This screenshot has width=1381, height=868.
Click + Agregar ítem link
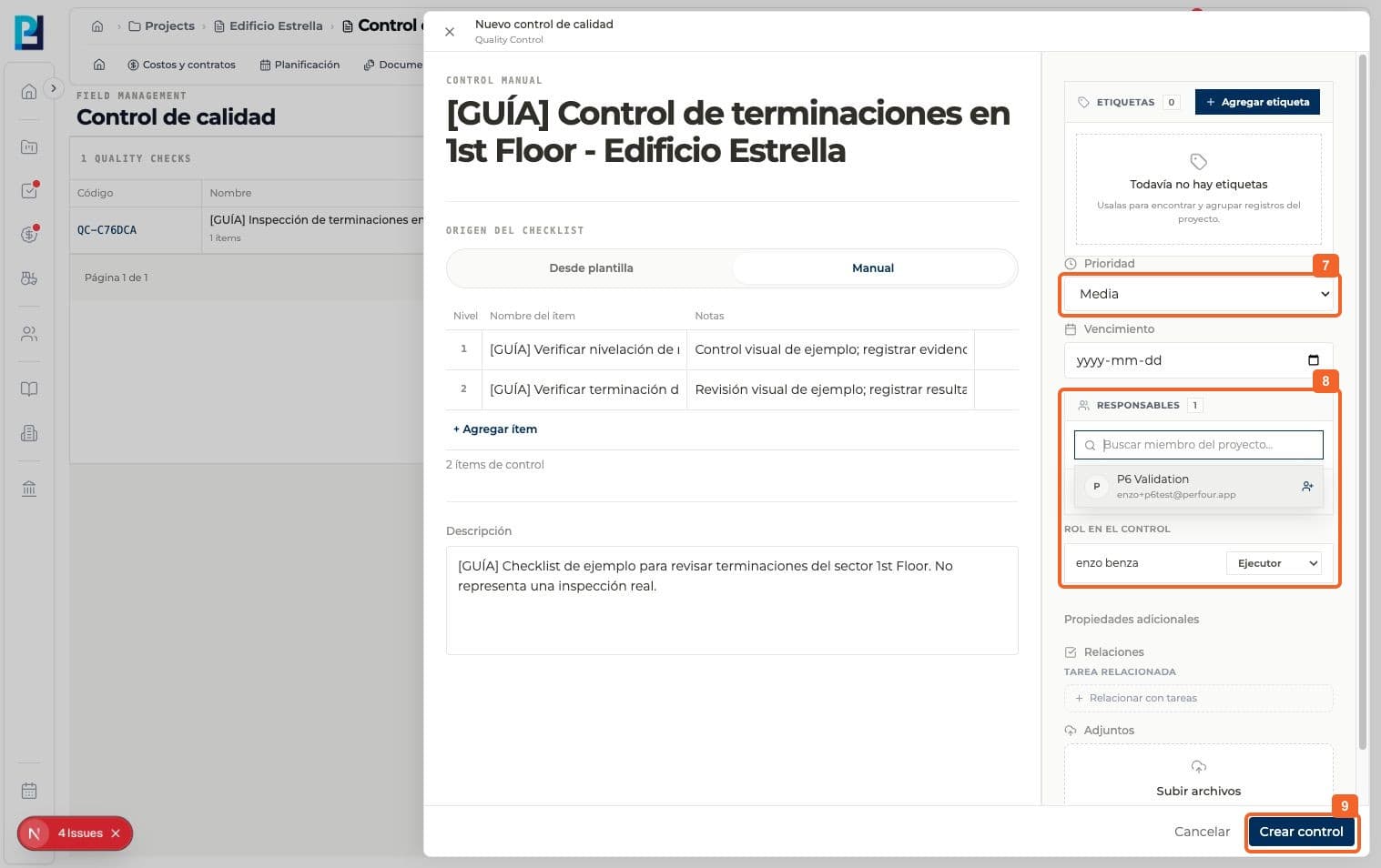pyautogui.click(x=495, y=429)
